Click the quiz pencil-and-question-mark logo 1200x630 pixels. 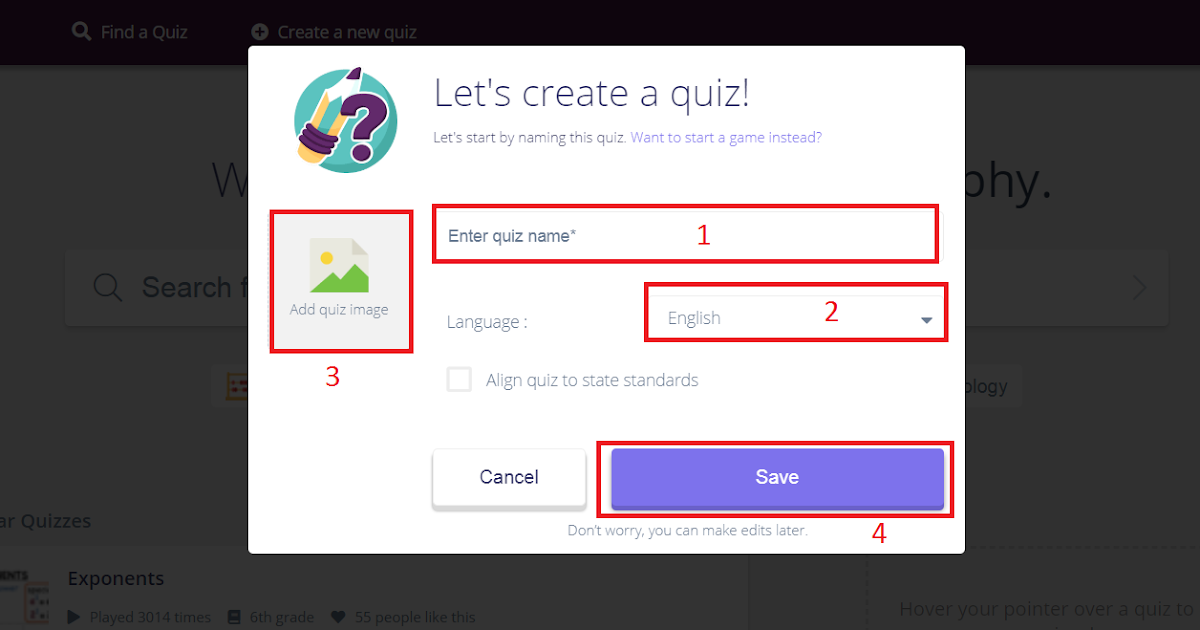coord(344,119)
